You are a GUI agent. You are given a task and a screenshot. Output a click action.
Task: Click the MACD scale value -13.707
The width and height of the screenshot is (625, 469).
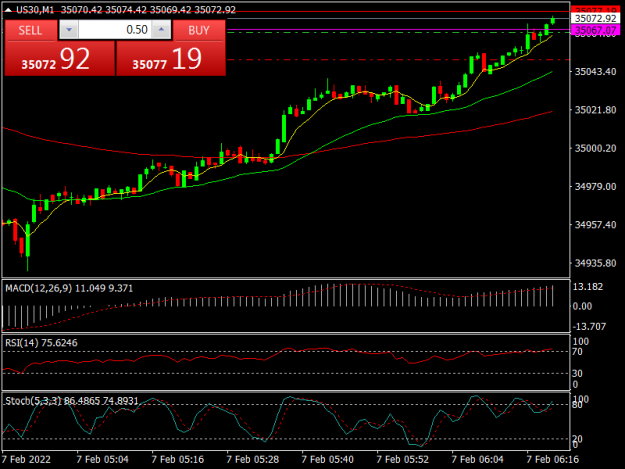(589, 327)
